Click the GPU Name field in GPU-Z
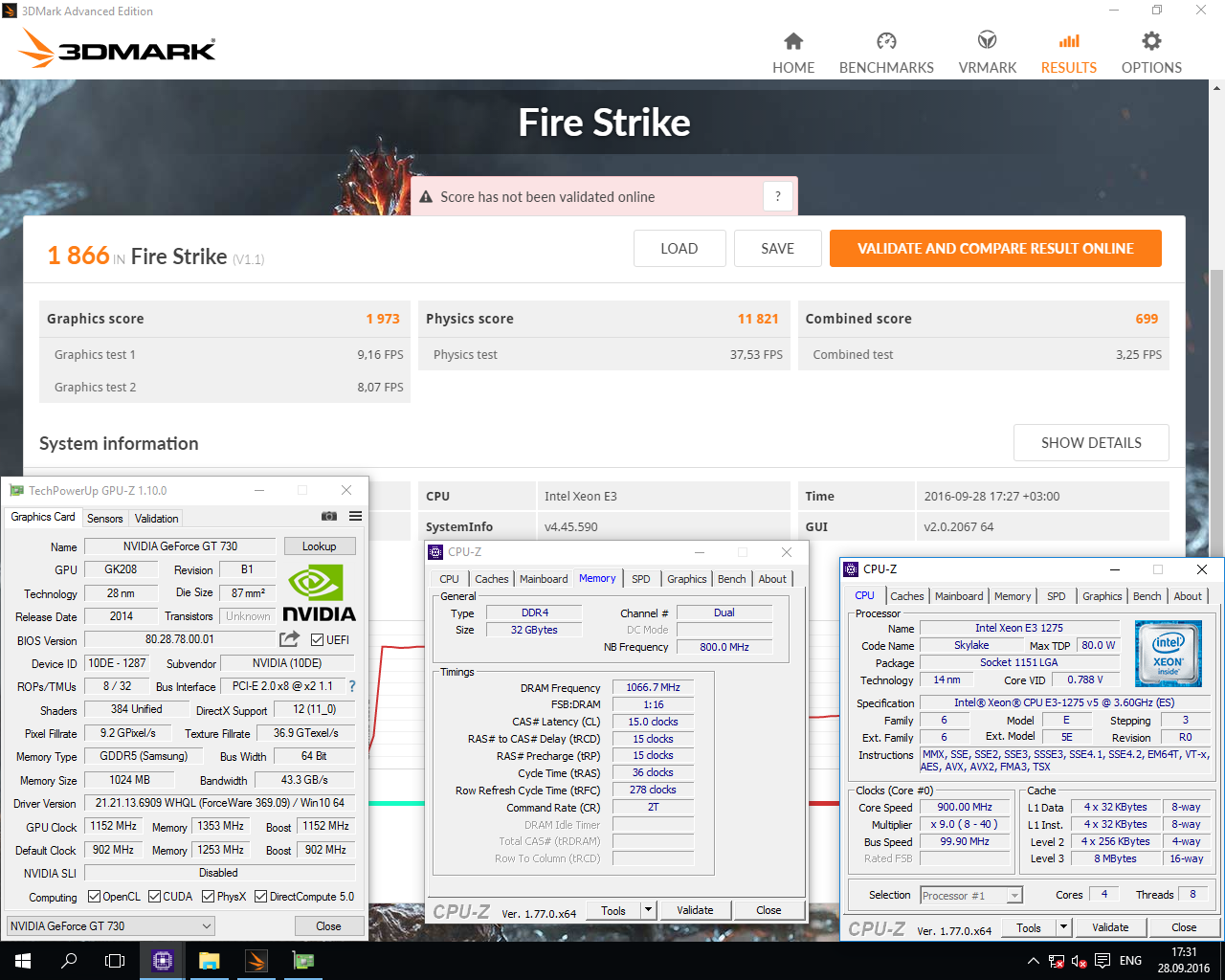 (181, 546)
